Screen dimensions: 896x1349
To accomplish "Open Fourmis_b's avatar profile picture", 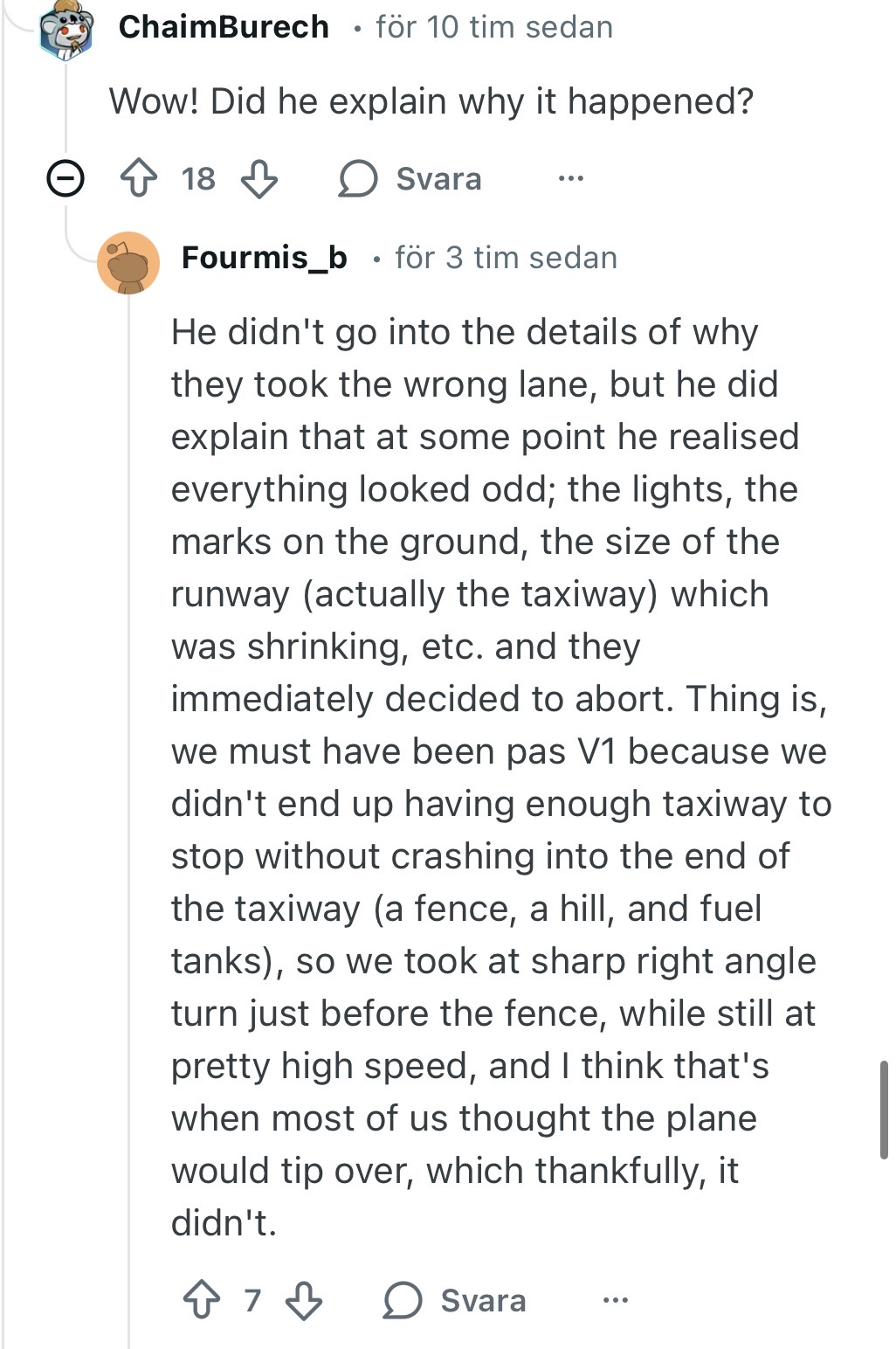I will pyautogui.click(x=128, y=262).
